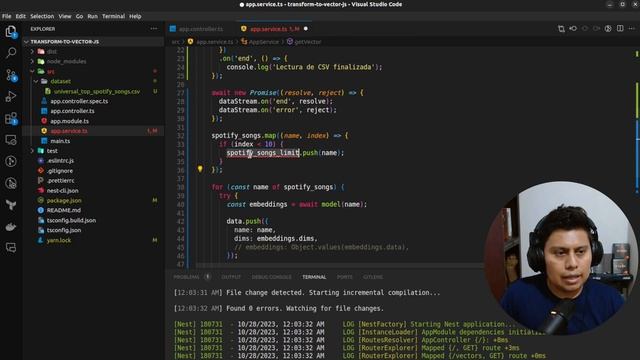
Task: Open editor more actions ellipsis
Action: point(632,29)
